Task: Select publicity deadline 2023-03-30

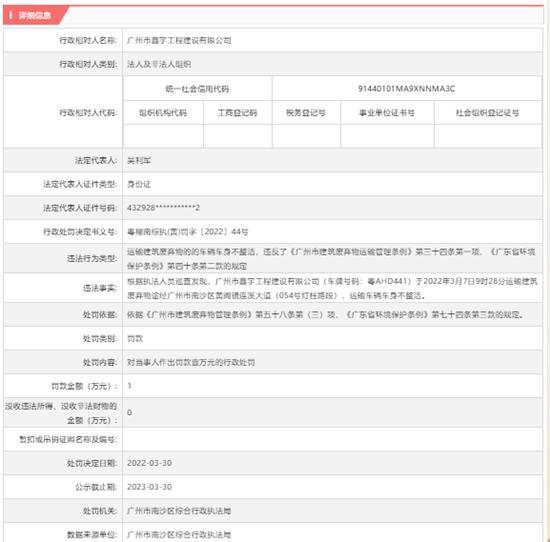Action: 149,487
